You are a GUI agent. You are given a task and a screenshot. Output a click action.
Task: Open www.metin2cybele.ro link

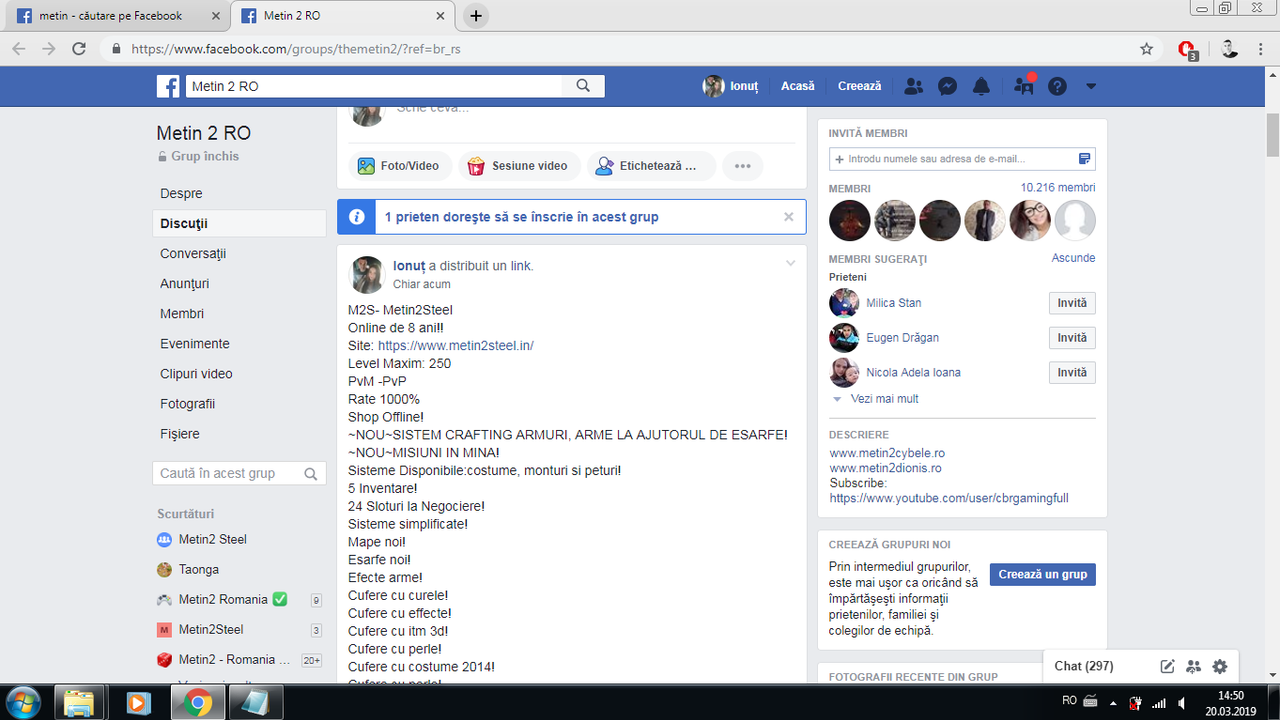887,453
